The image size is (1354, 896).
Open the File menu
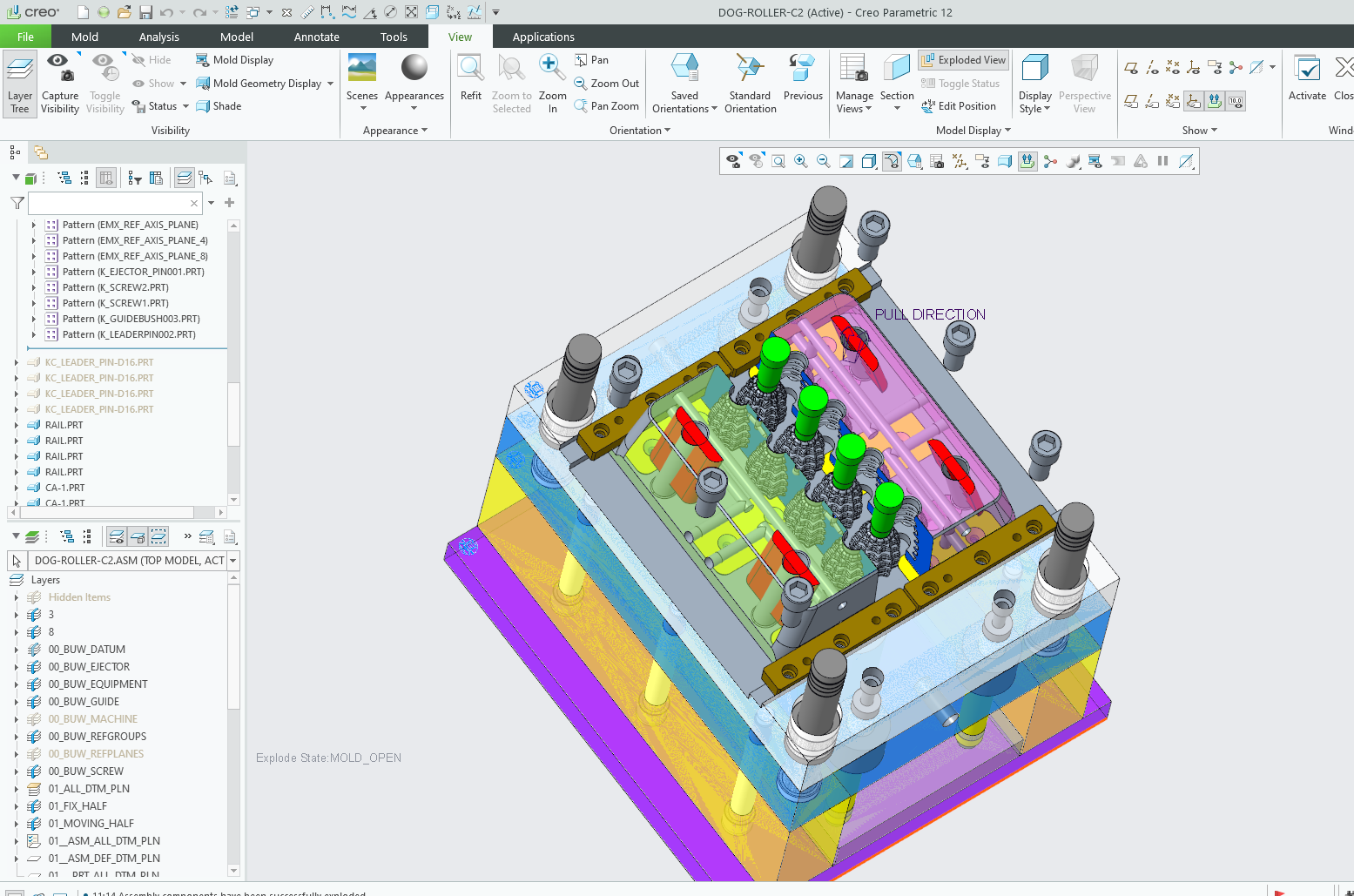point(25,37)
